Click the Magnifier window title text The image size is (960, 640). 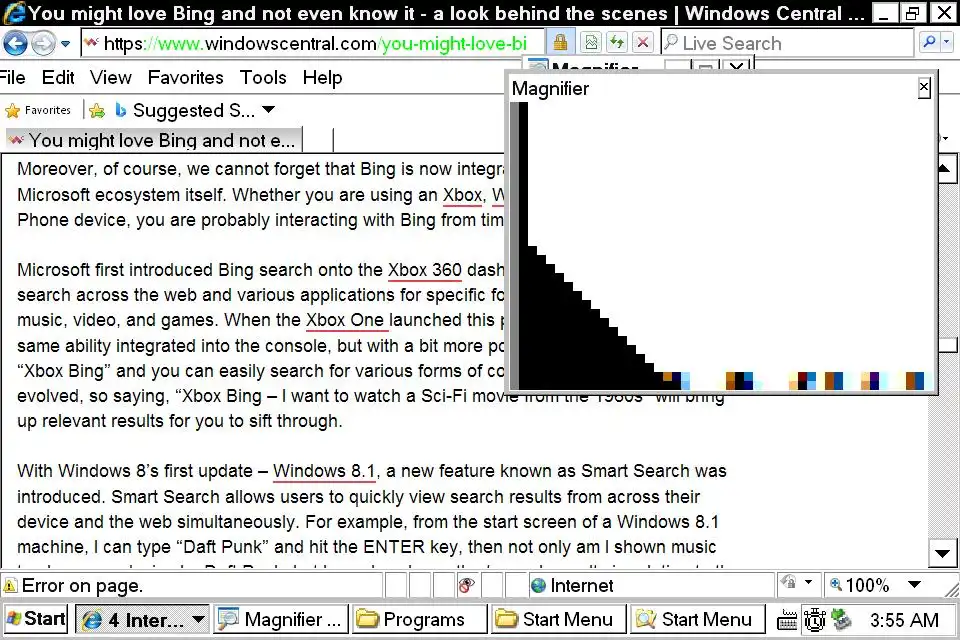[x=550, y=89]
